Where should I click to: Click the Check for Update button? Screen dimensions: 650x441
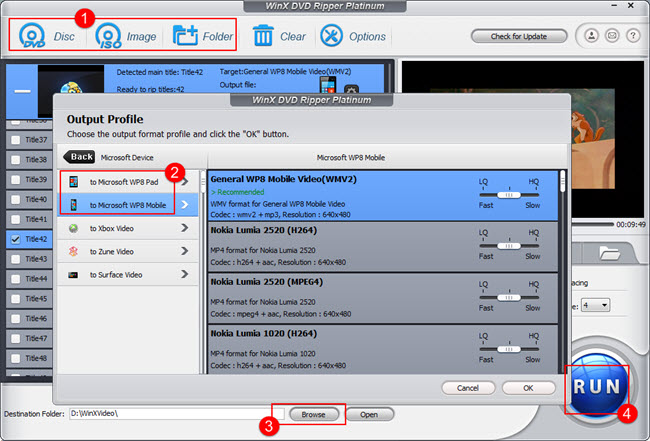tap(519, 36)
